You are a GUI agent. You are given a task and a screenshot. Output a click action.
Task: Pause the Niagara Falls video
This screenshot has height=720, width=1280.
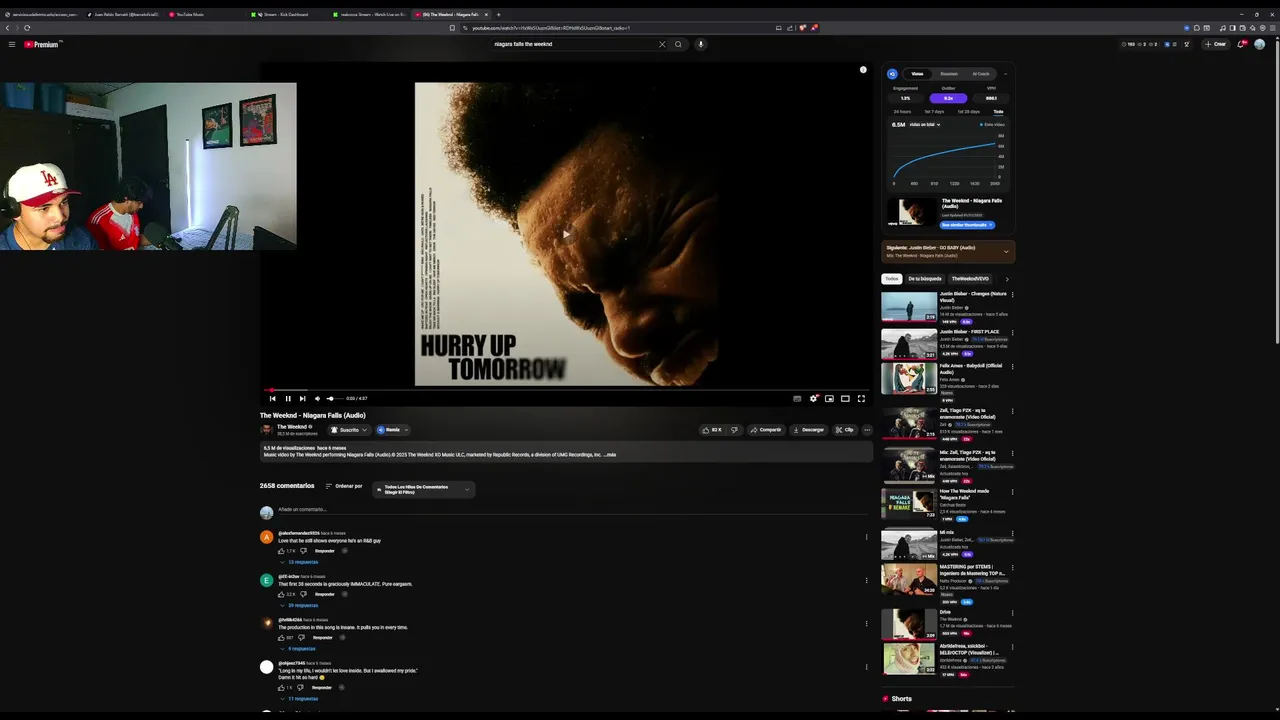tap(288, 398)
